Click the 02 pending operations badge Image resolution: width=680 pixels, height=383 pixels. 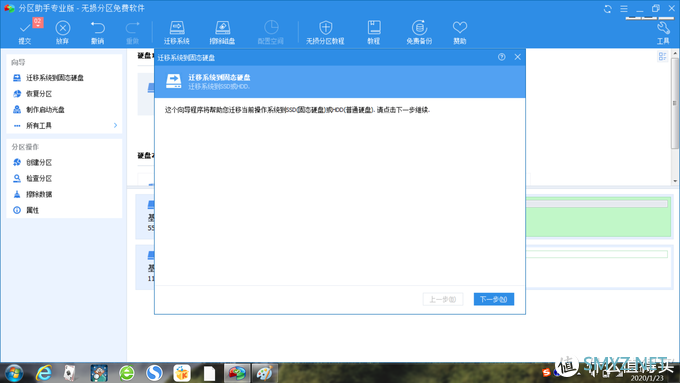tap(38, 22)
